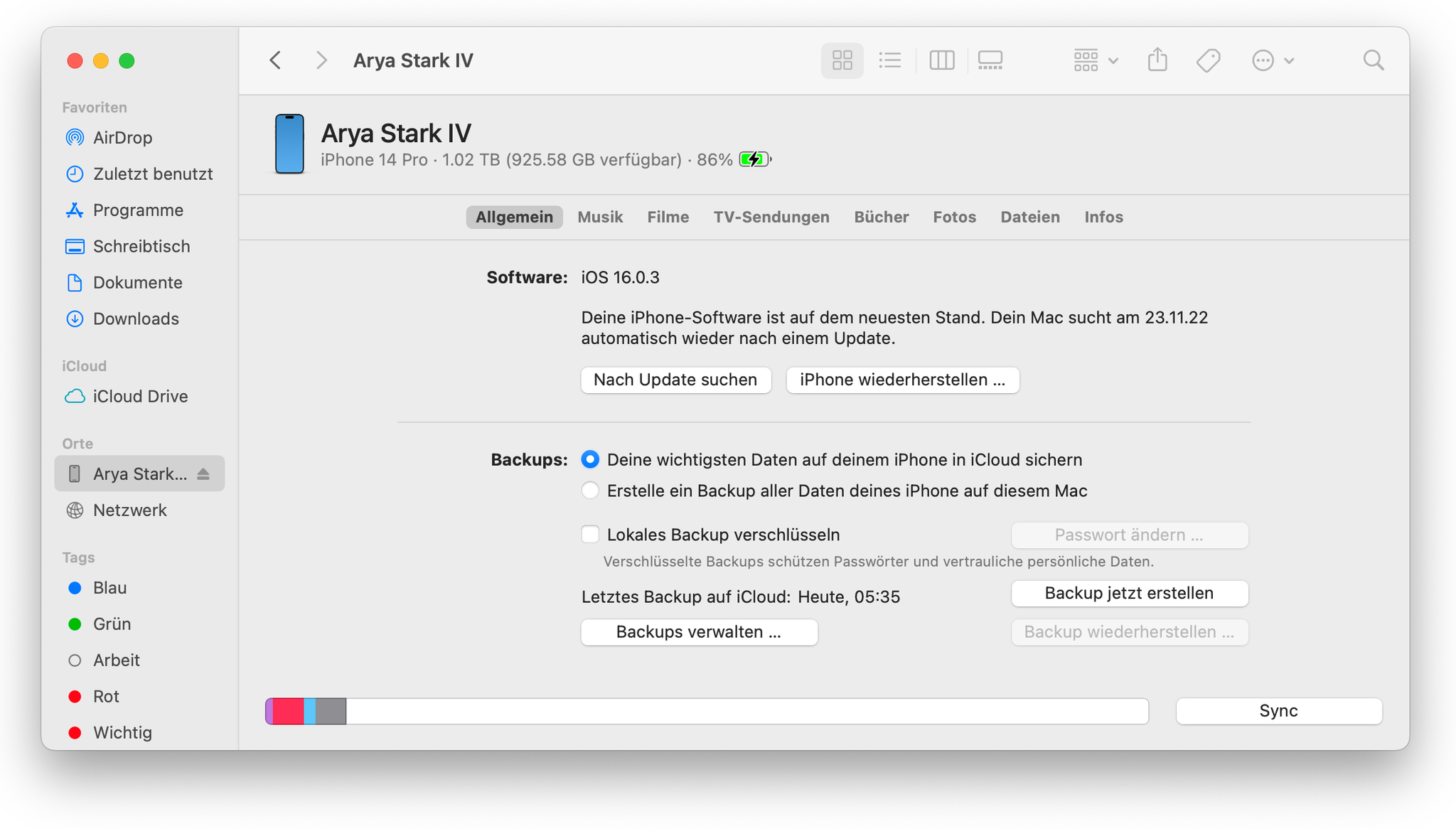Switch to column view
The image size is (1456, 829).
click(x=941, y=60)
